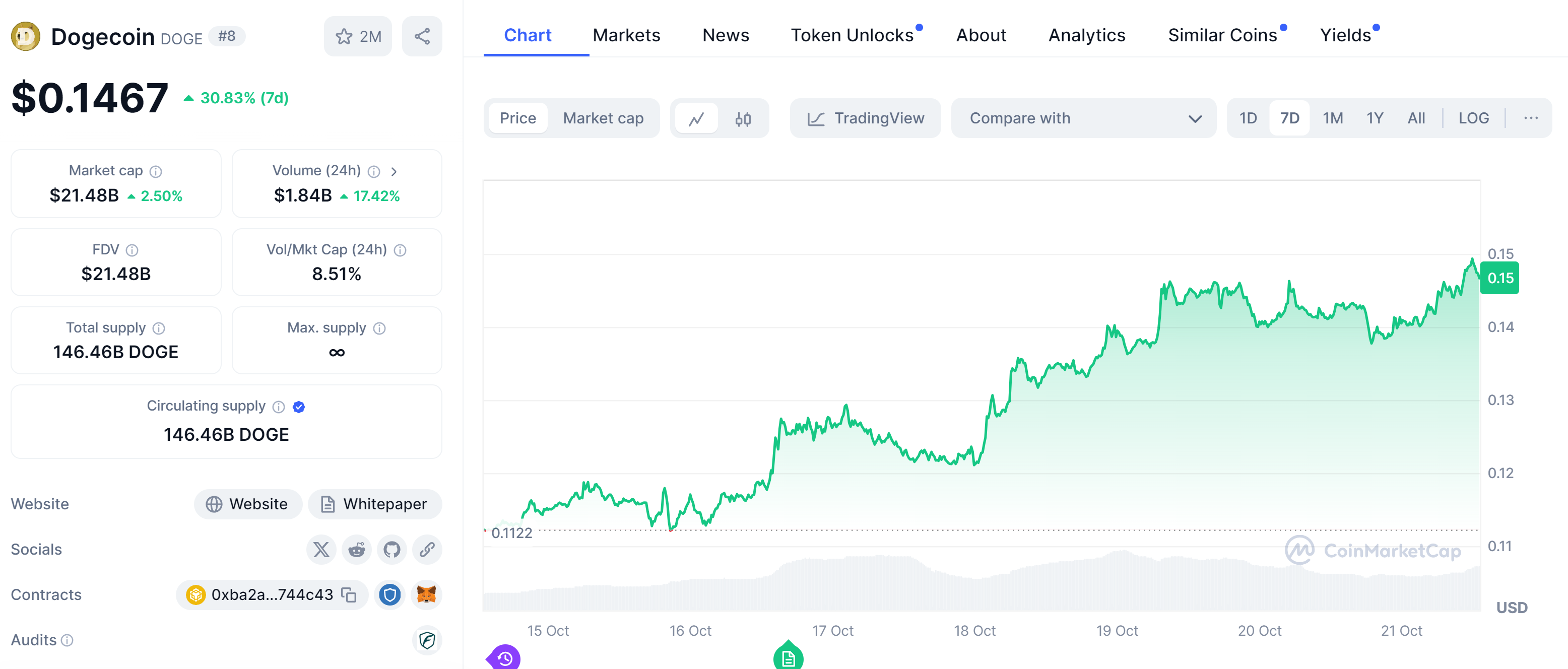Image resolution: width=1568 pixels, height=669 pixels.
Task: Switch to the Markets tab
Action: point(626,35)
